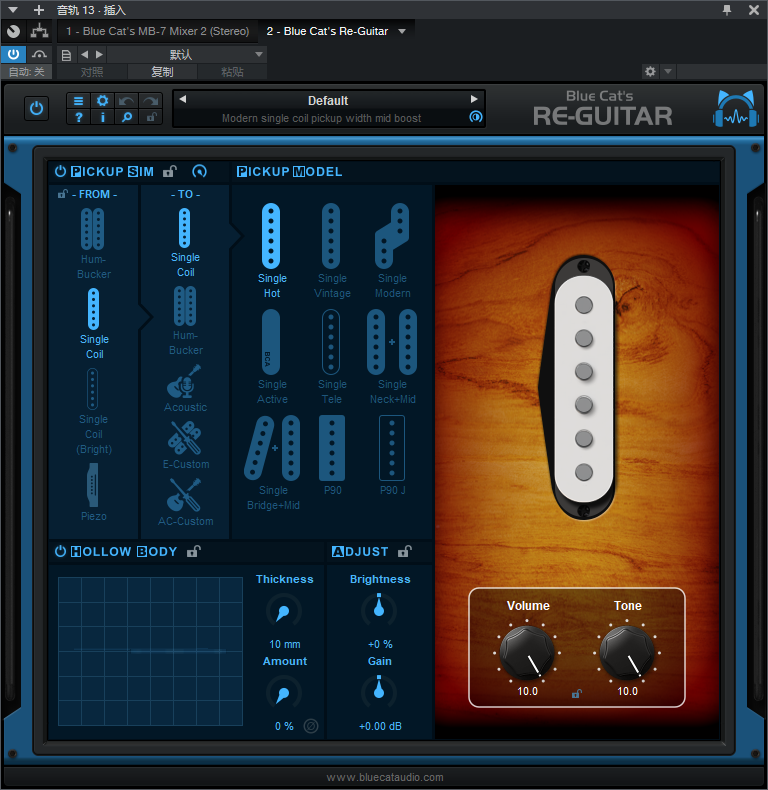Click the Gain knob
Image resolution: width=768 pixels, height=790 pixels.
(x=379, y=691)
